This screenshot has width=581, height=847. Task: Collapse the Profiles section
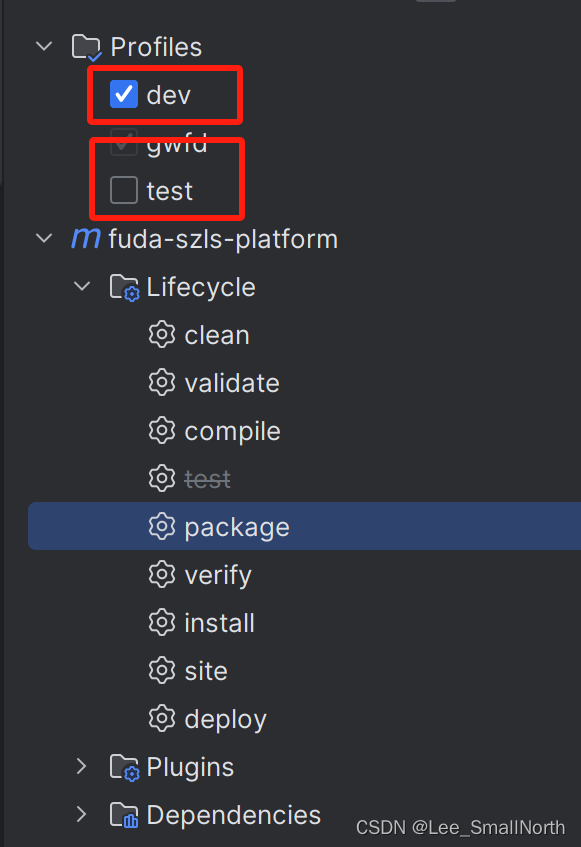click(42, 46)
